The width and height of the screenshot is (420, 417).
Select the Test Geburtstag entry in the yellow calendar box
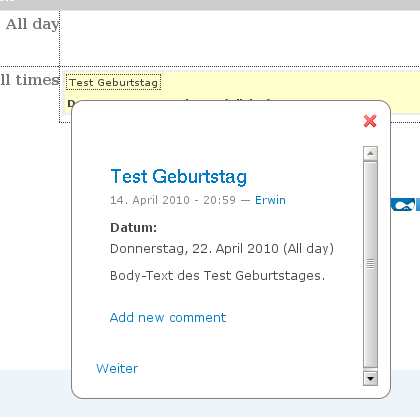113,82
